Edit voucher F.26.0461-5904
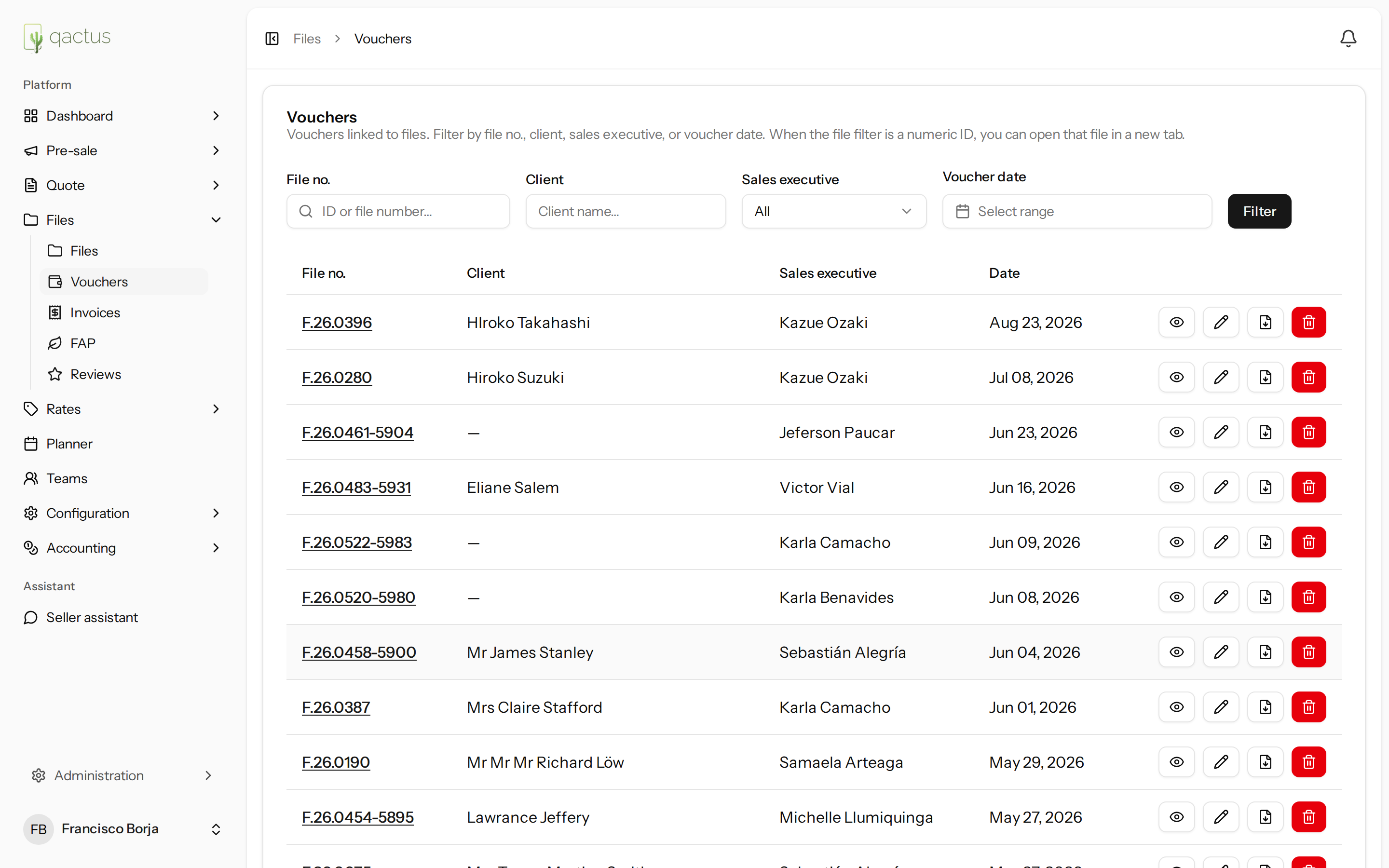 click(x=1221, y=432)
